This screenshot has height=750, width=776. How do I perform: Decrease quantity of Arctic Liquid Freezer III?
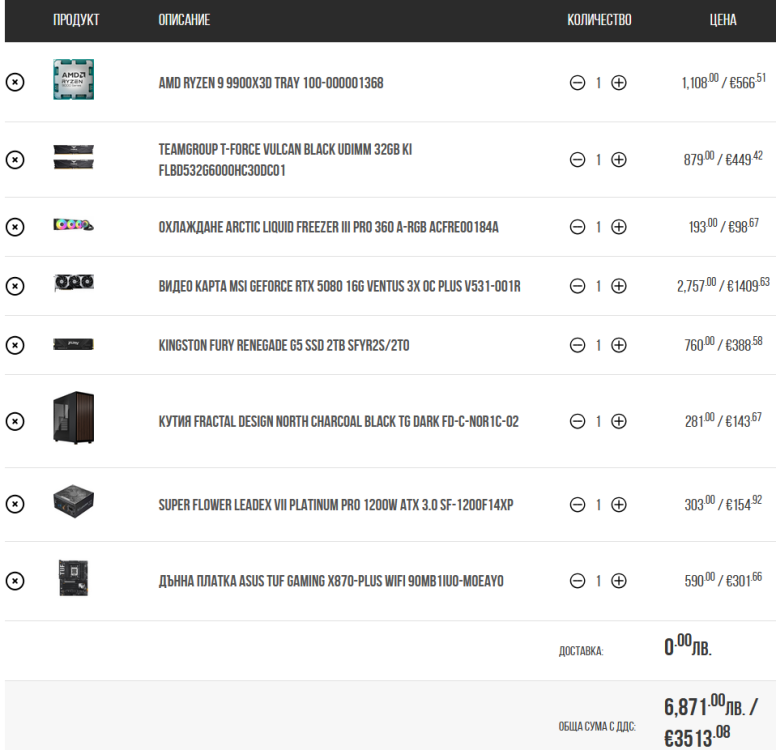pos(577,227)
